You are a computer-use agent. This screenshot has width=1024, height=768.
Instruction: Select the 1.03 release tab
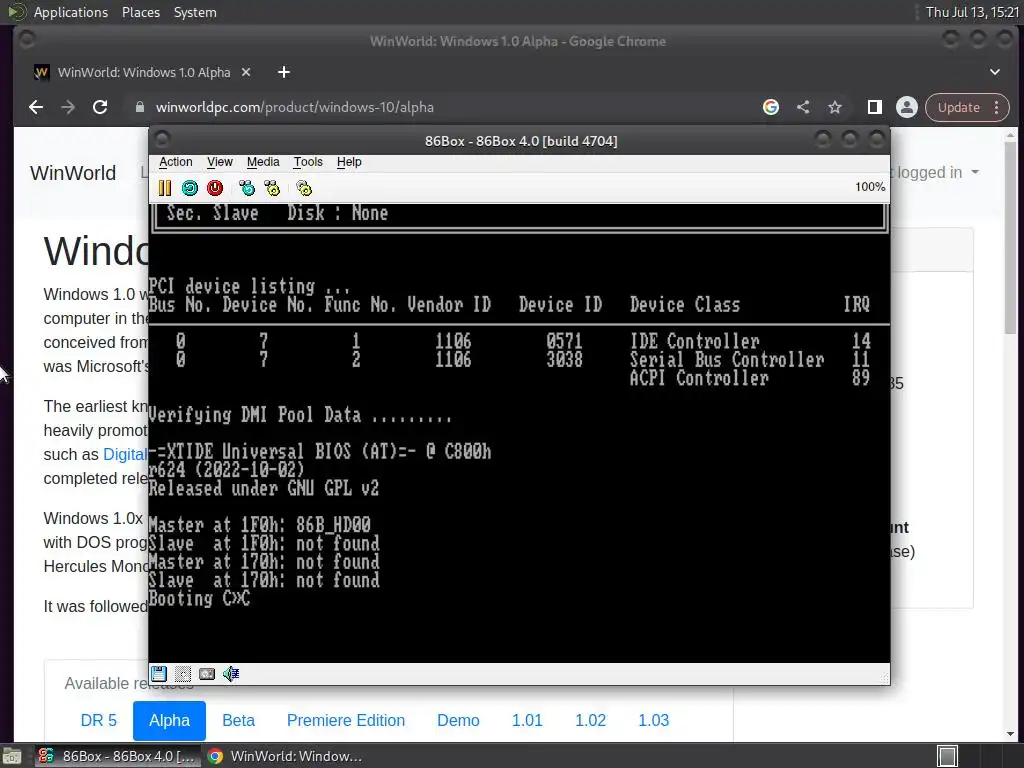654,720
